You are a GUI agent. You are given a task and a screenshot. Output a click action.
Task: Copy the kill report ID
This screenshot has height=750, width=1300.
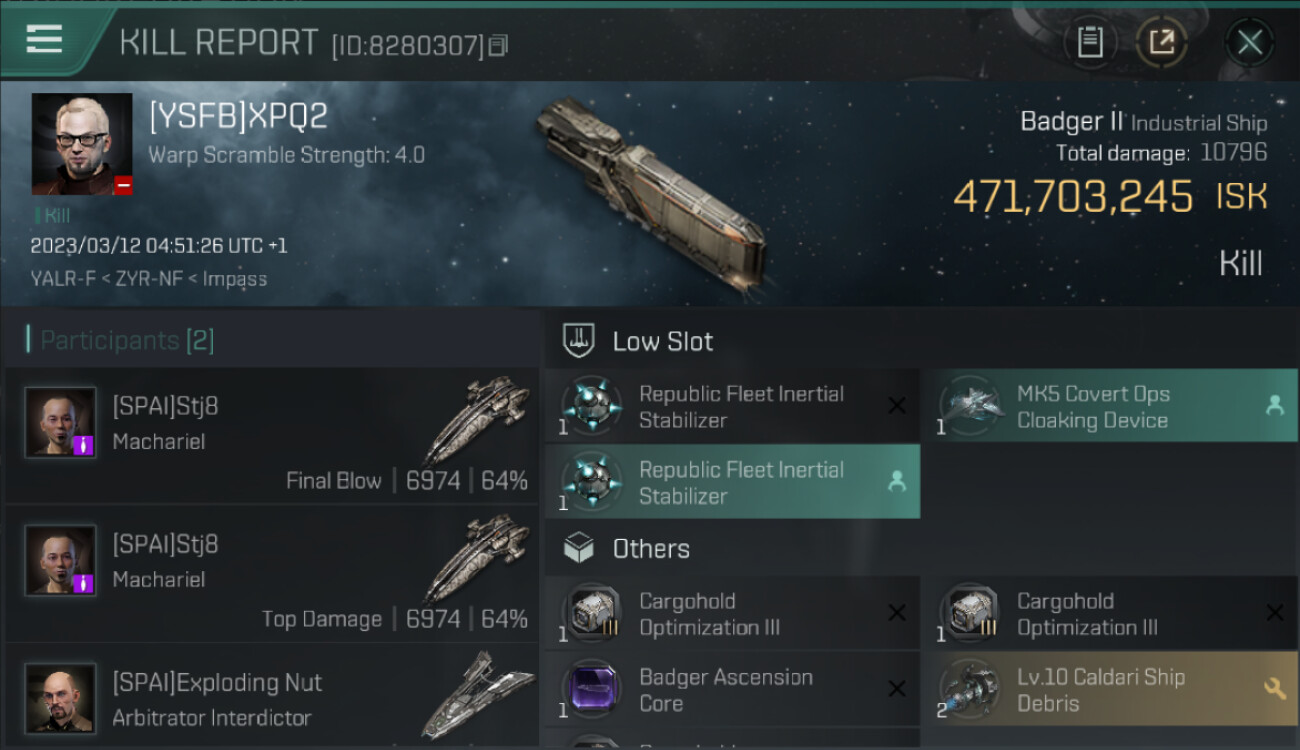tap(499, 45)
